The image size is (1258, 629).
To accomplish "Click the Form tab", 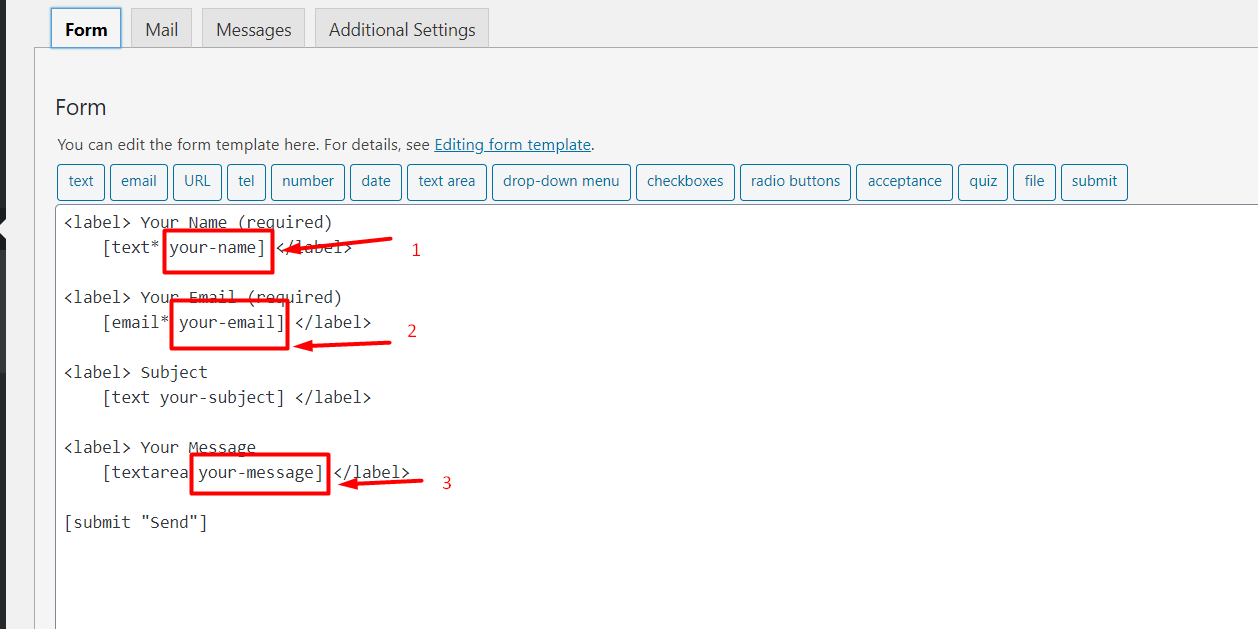I will tap(86, 29).
